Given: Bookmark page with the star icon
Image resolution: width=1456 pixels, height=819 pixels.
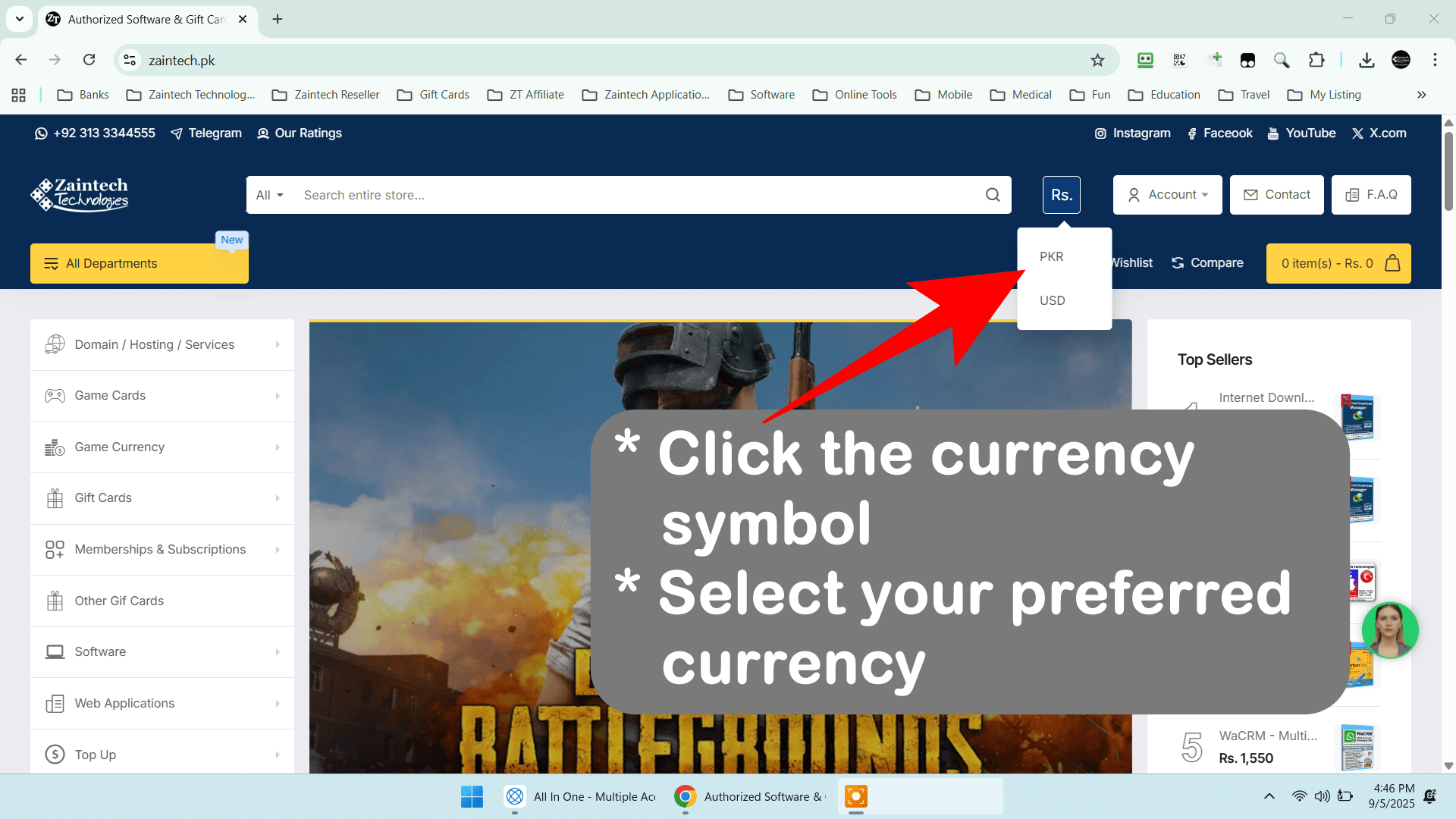Looking at the screenshot, I should tap(1097, 60).
